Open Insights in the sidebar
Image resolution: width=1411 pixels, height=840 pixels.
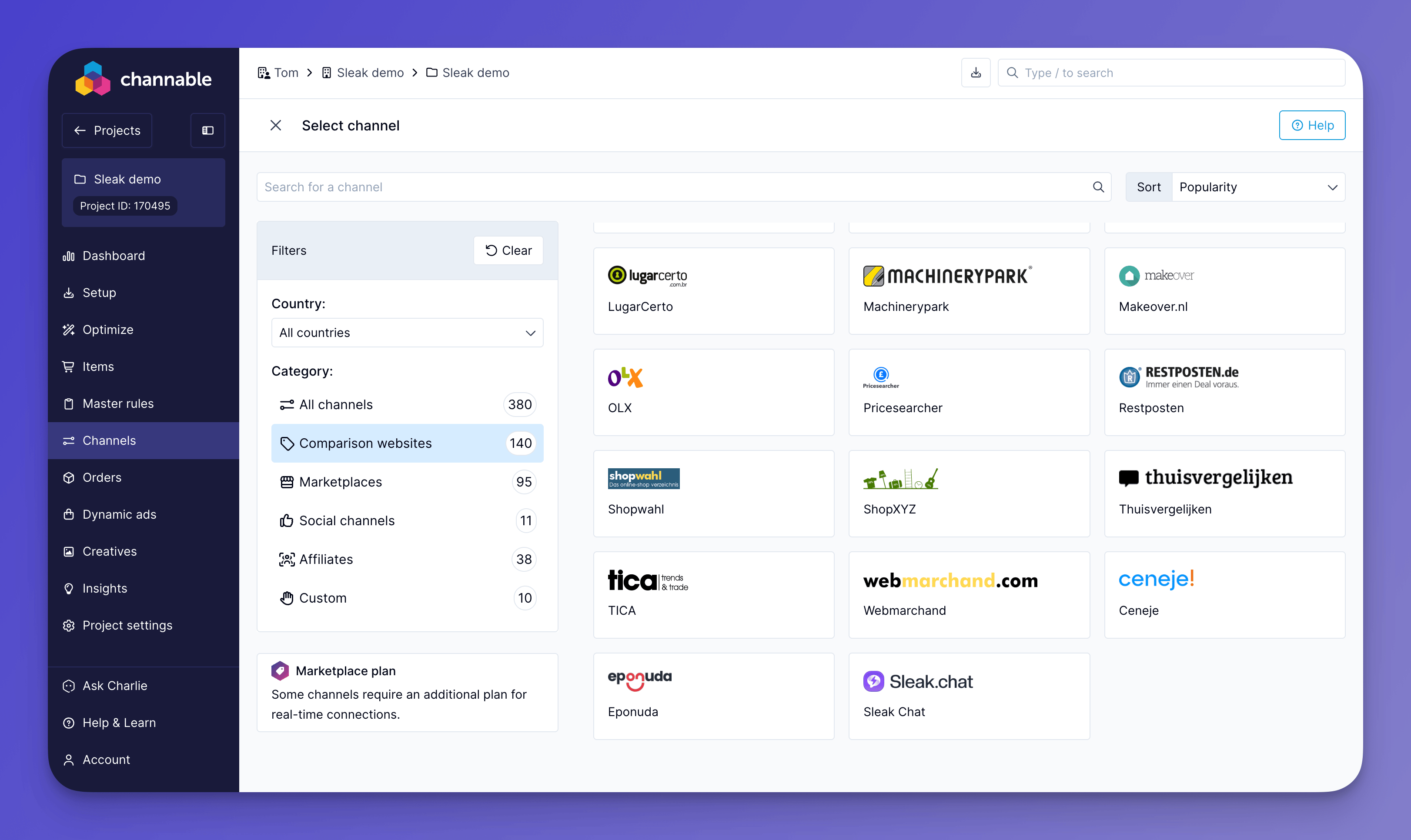coord(143,588)
